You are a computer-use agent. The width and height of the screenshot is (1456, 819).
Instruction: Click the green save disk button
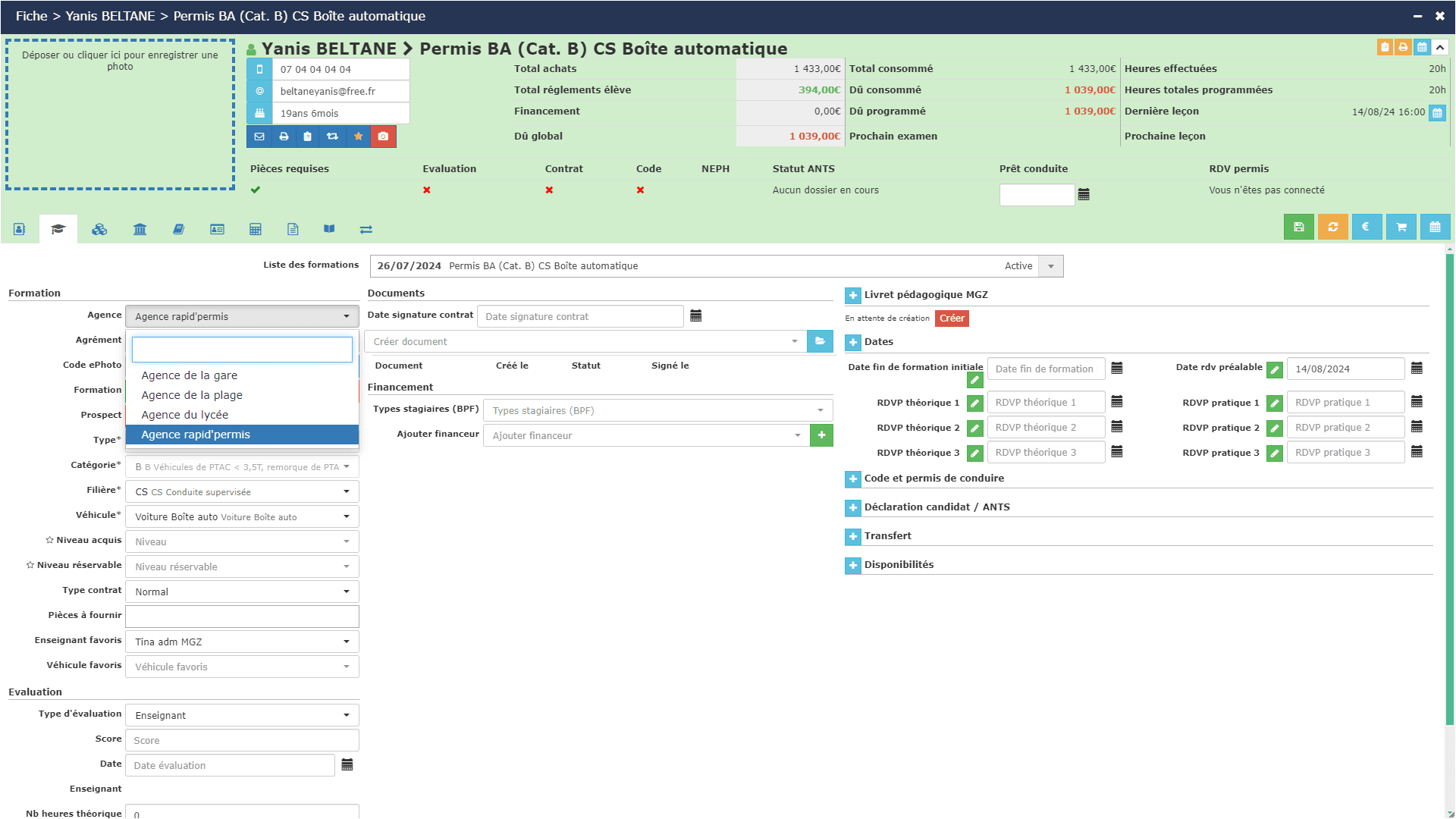[1298, 227]
